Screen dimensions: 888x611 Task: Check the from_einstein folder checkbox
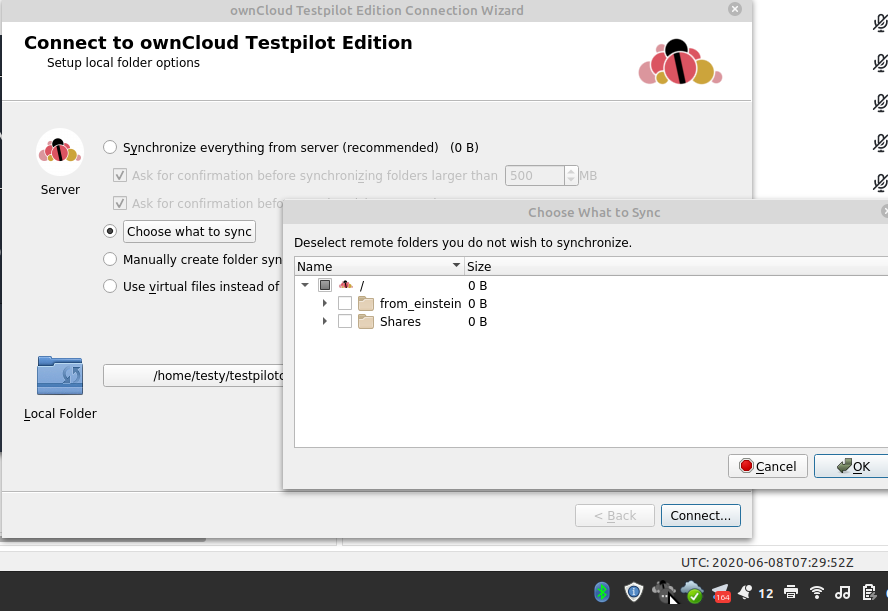click(343, 303)
